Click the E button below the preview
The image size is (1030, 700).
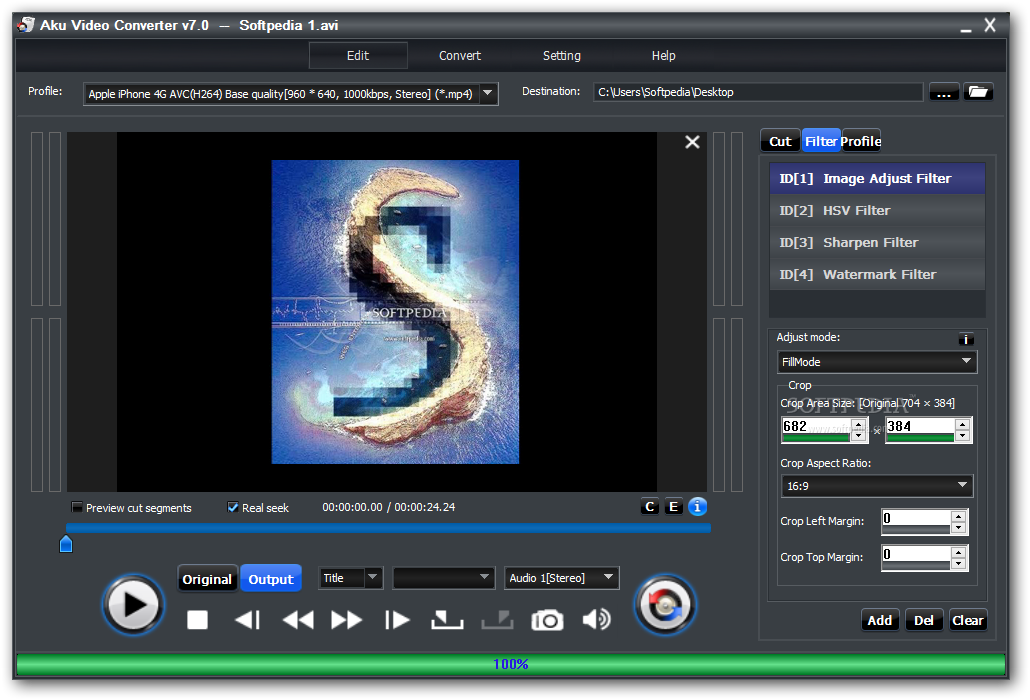(x=673, y=507)
